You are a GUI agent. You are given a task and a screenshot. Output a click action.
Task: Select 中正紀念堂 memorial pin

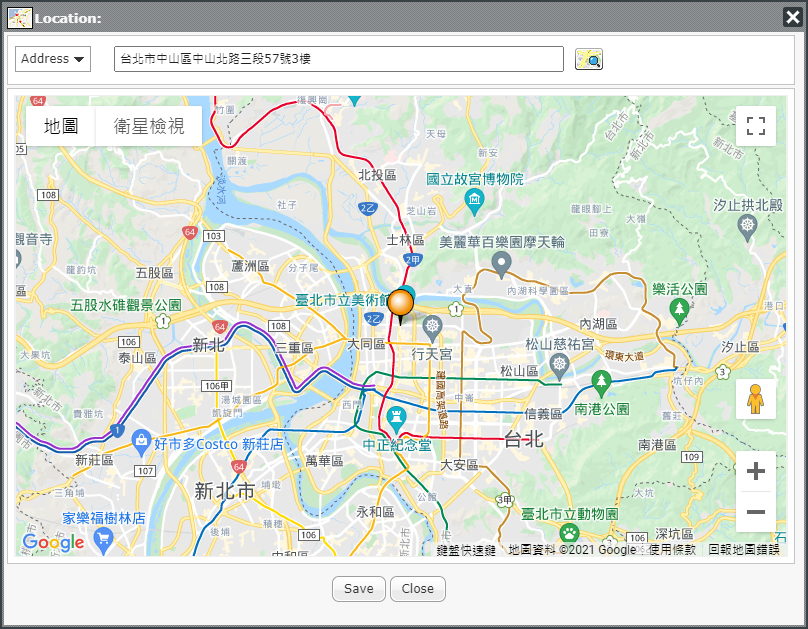396,420
